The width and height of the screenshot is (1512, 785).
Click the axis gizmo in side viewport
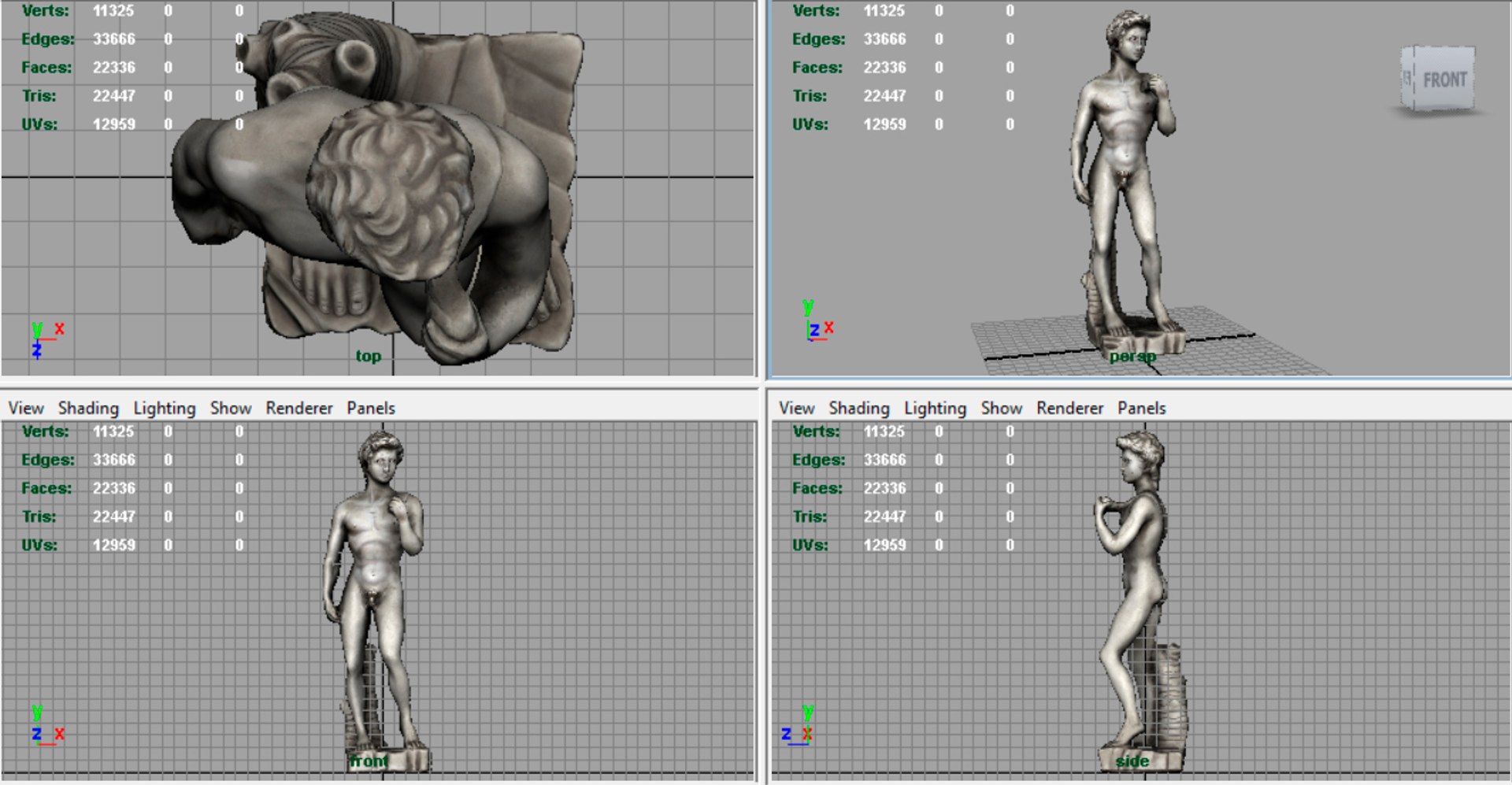click(x=798, y=724)
